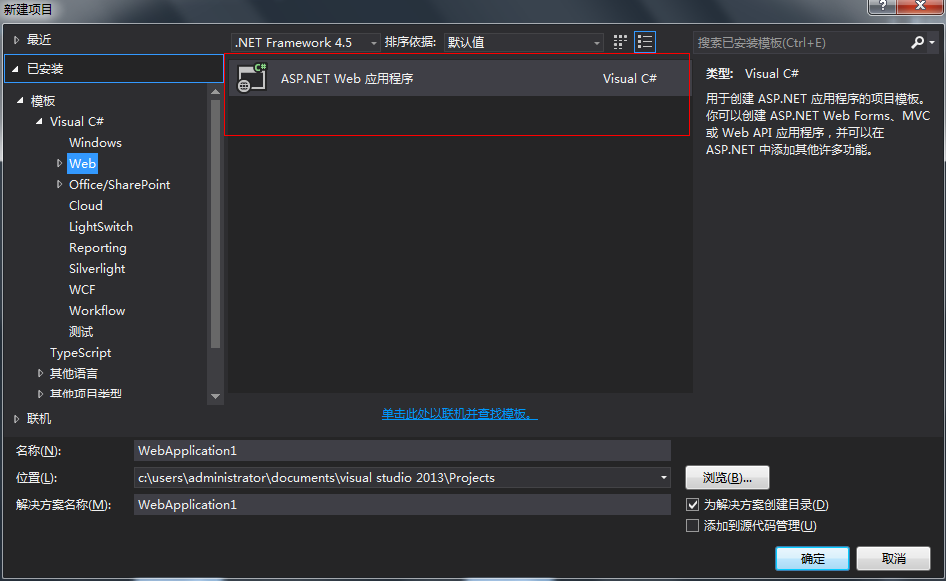Open the search options dropdown arrow
Screen dimensions: 946x581
click(x=932, y=42)
